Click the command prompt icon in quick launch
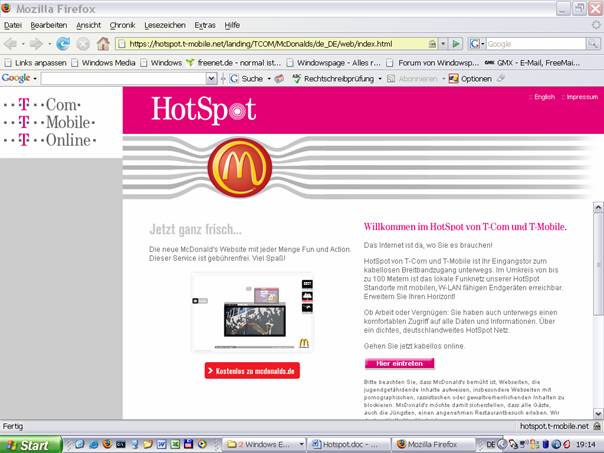Image resolution: width=604 pixels, height=453 pixels. [x=121, y=444]
